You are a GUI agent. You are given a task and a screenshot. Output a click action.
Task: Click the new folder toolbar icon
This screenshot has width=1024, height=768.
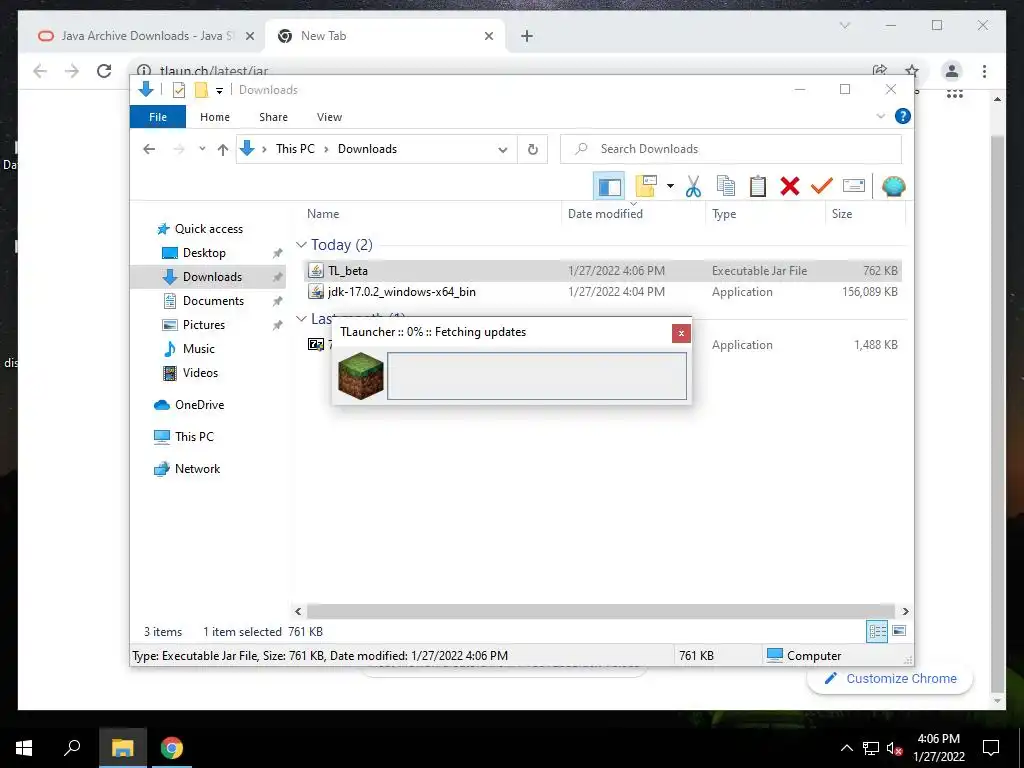pyautogui.click(x=646, y=187)
